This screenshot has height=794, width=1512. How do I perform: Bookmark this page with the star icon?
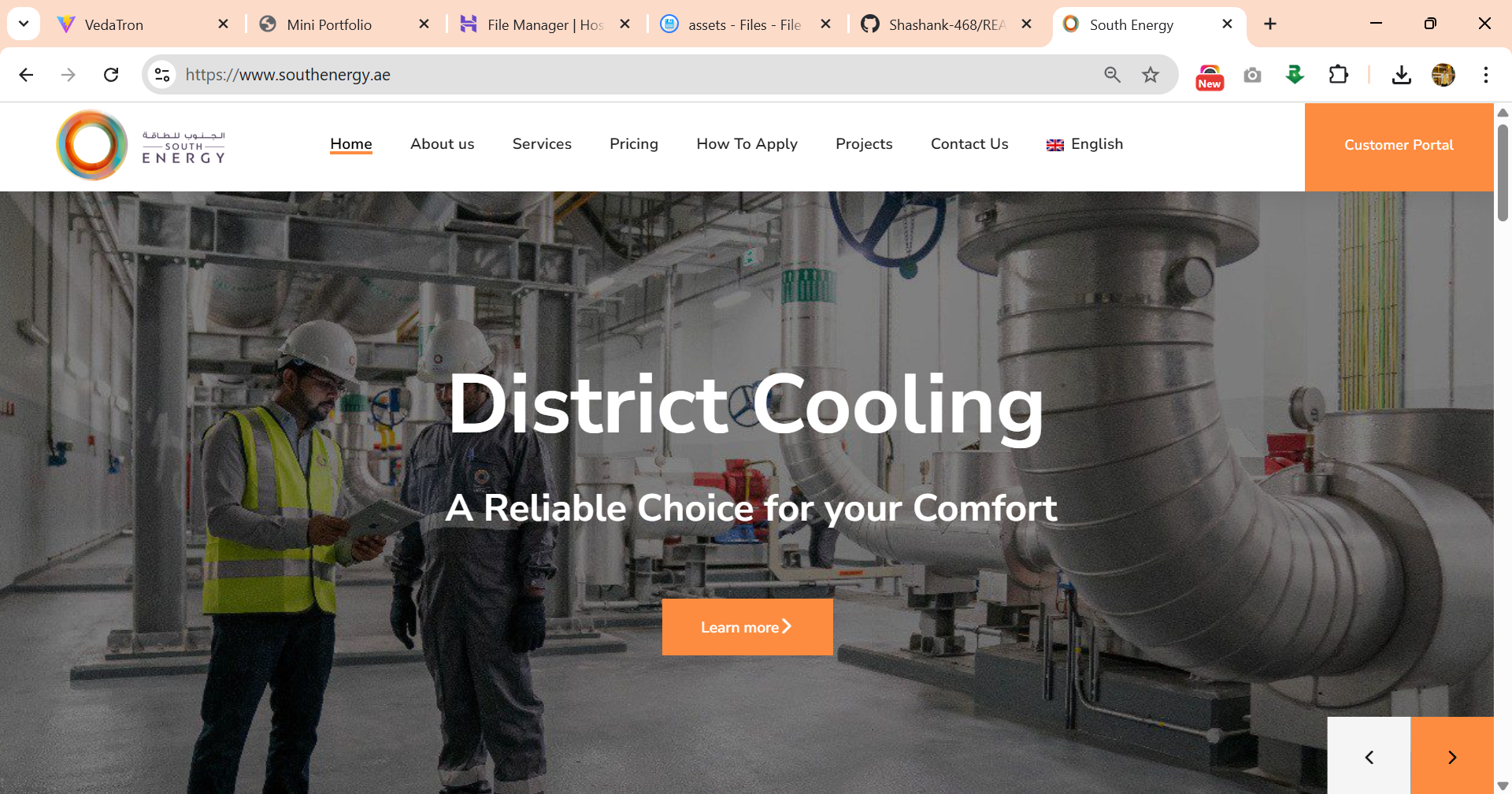[x=1151, y=75]
